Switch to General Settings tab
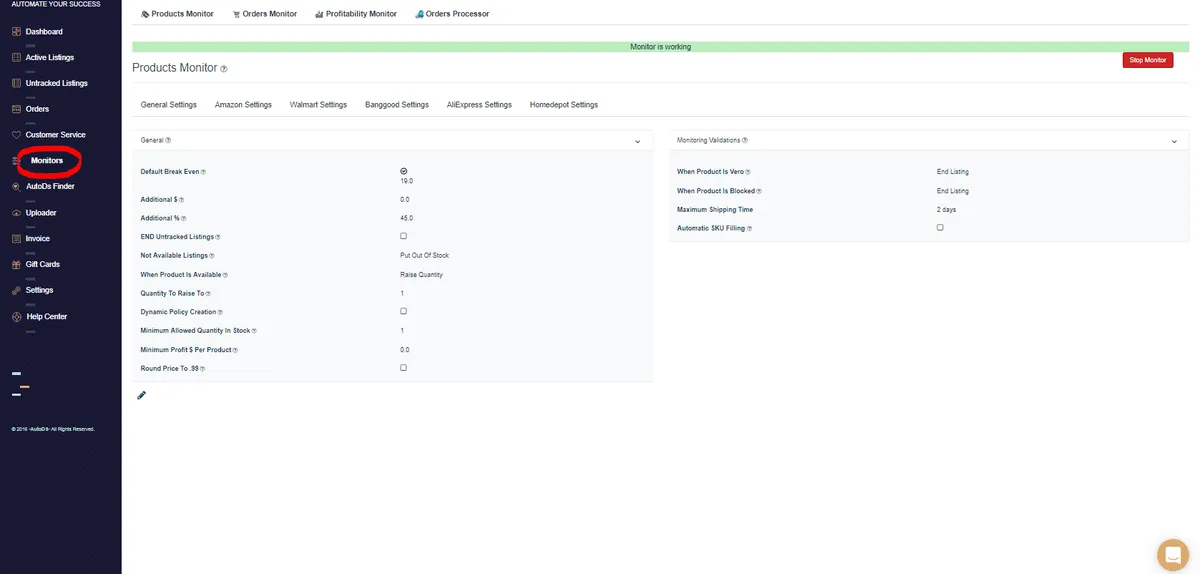Image resolution: width=1200 pixels, height=574 pixels. click(x=169, y=105)
